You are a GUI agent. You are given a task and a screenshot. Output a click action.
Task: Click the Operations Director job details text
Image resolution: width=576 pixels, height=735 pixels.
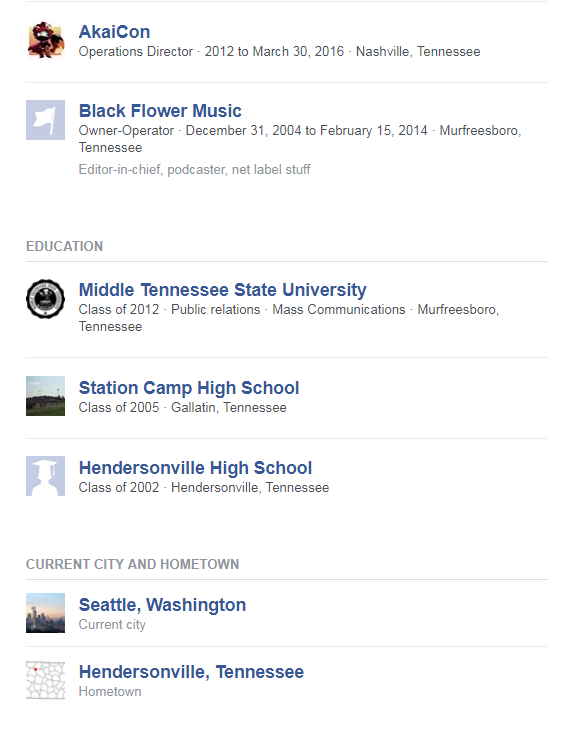[279, 52]
